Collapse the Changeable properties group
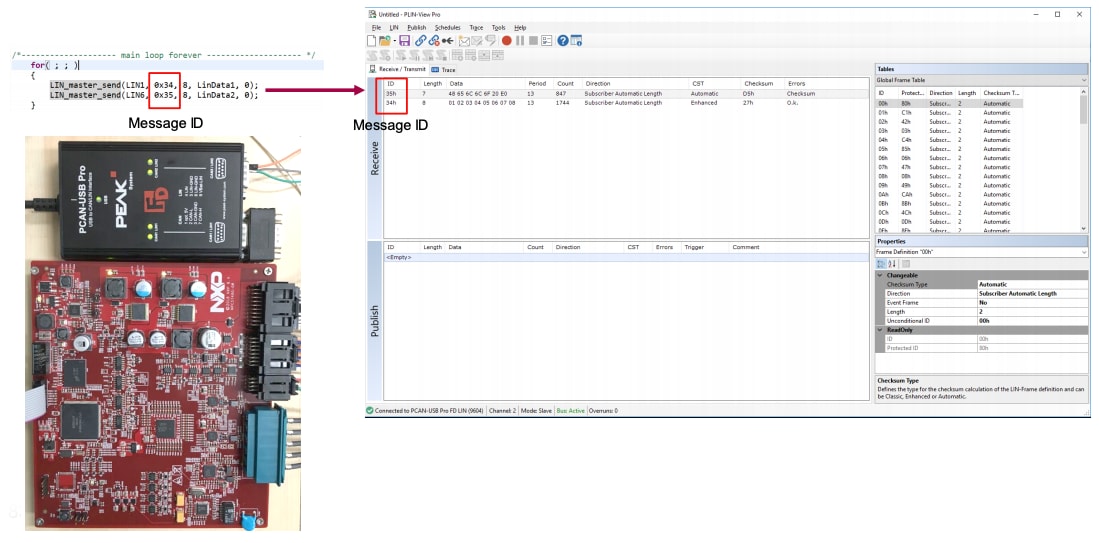The height and width of the screenshot is (543, 1099). (x=880, y=275)
